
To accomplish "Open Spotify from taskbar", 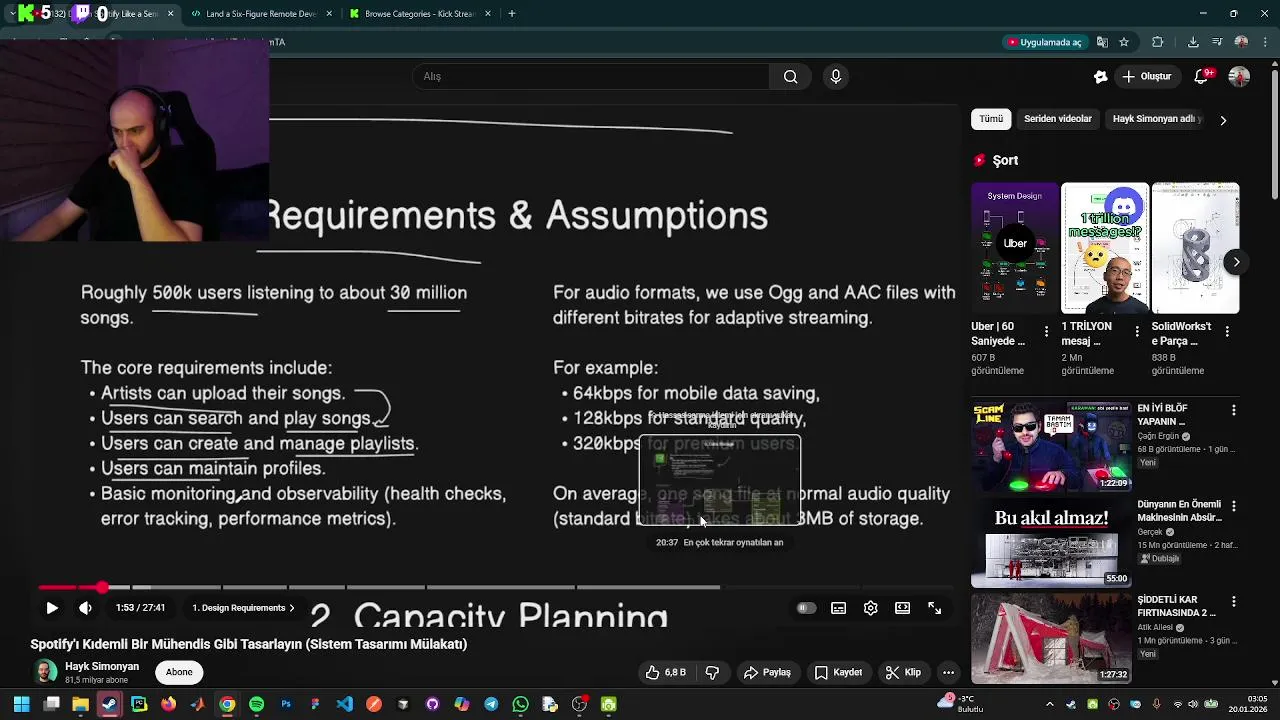I will click(x=257, y=704).
